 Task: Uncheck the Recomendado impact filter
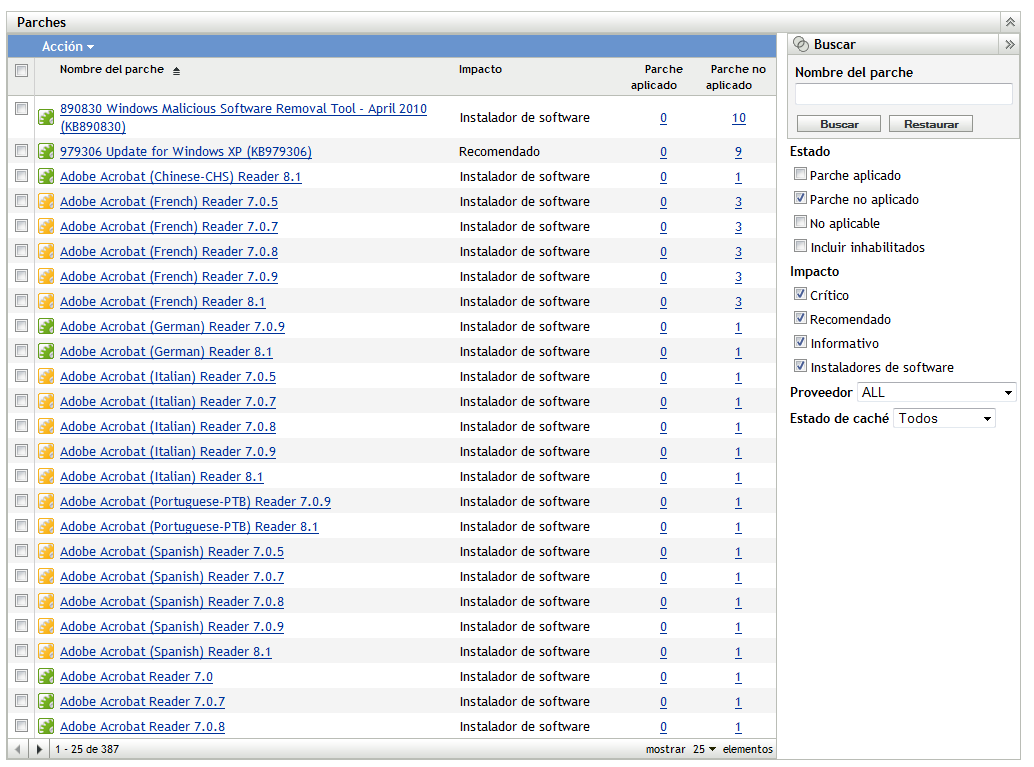801,318
